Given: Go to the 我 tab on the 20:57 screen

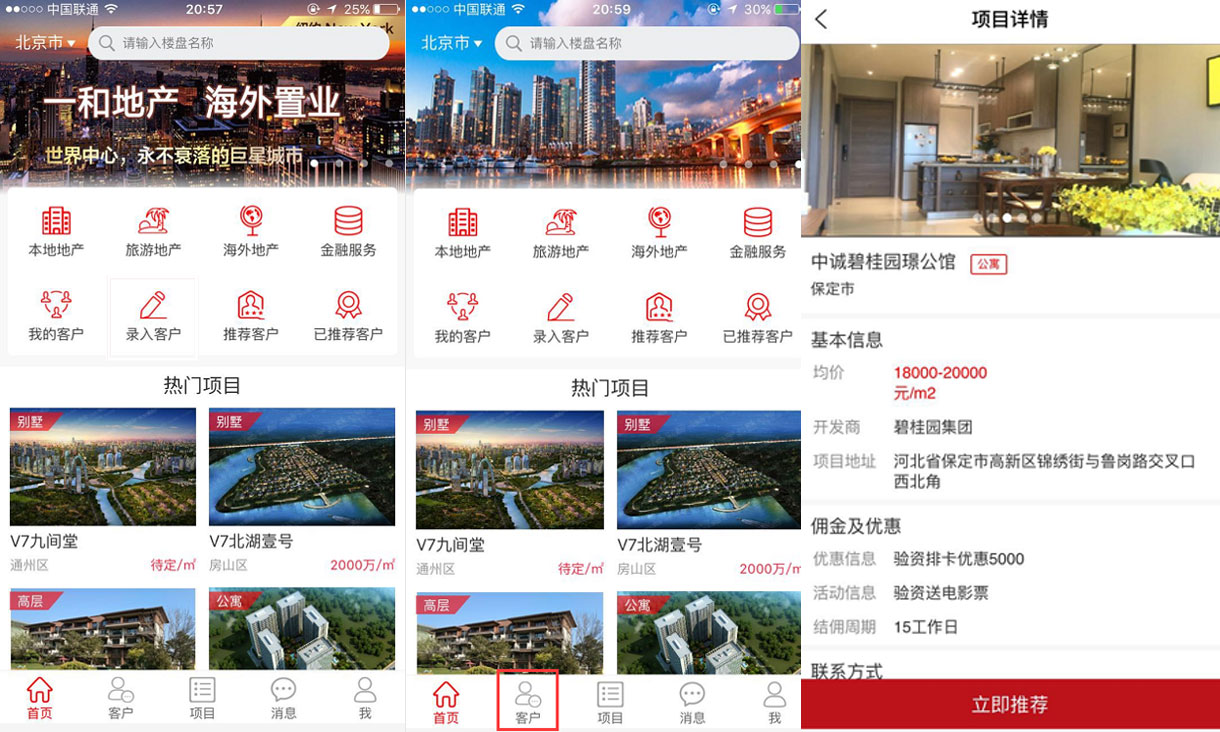Looking at the screenshot, I should coord(365,698).
